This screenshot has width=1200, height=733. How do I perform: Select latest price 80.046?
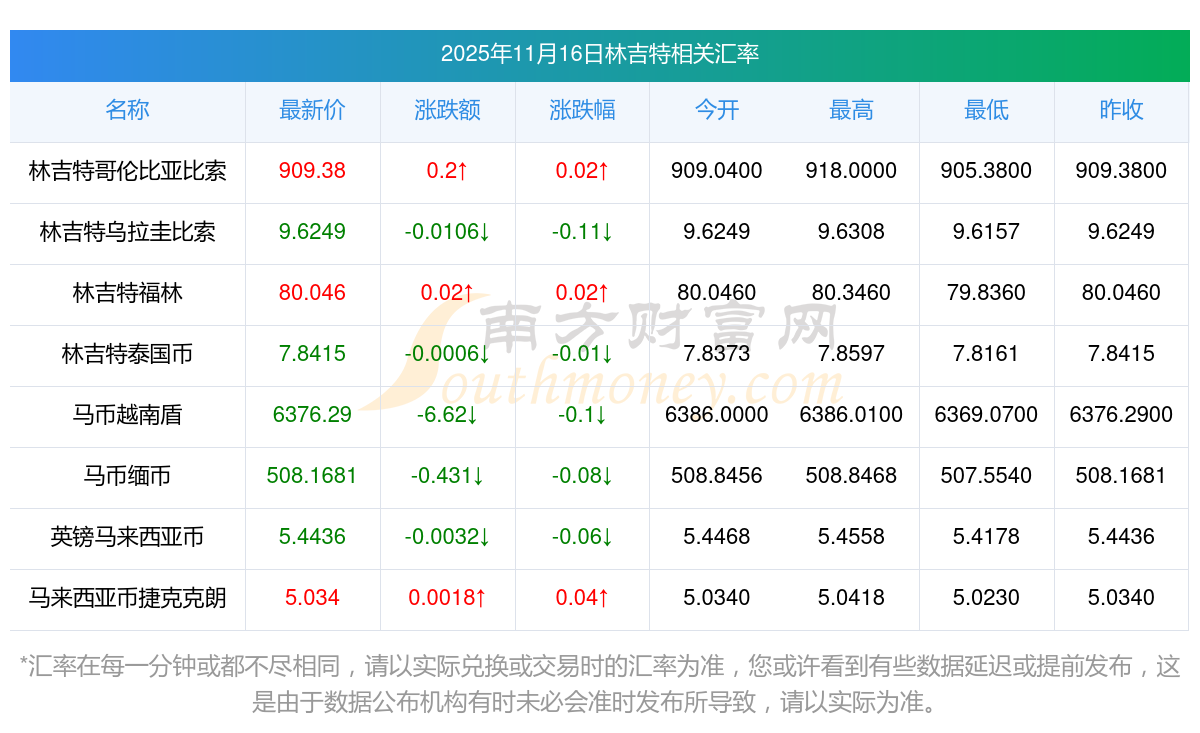(x=312, y=293)
